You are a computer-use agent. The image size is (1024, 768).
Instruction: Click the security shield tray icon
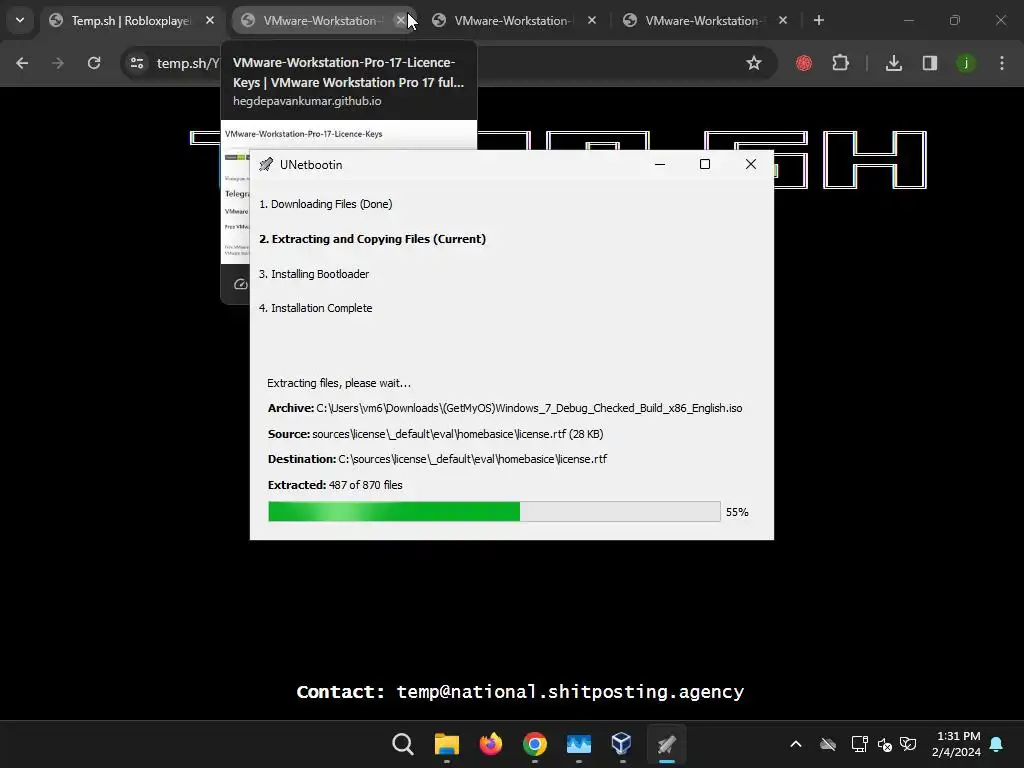(908, 744)
